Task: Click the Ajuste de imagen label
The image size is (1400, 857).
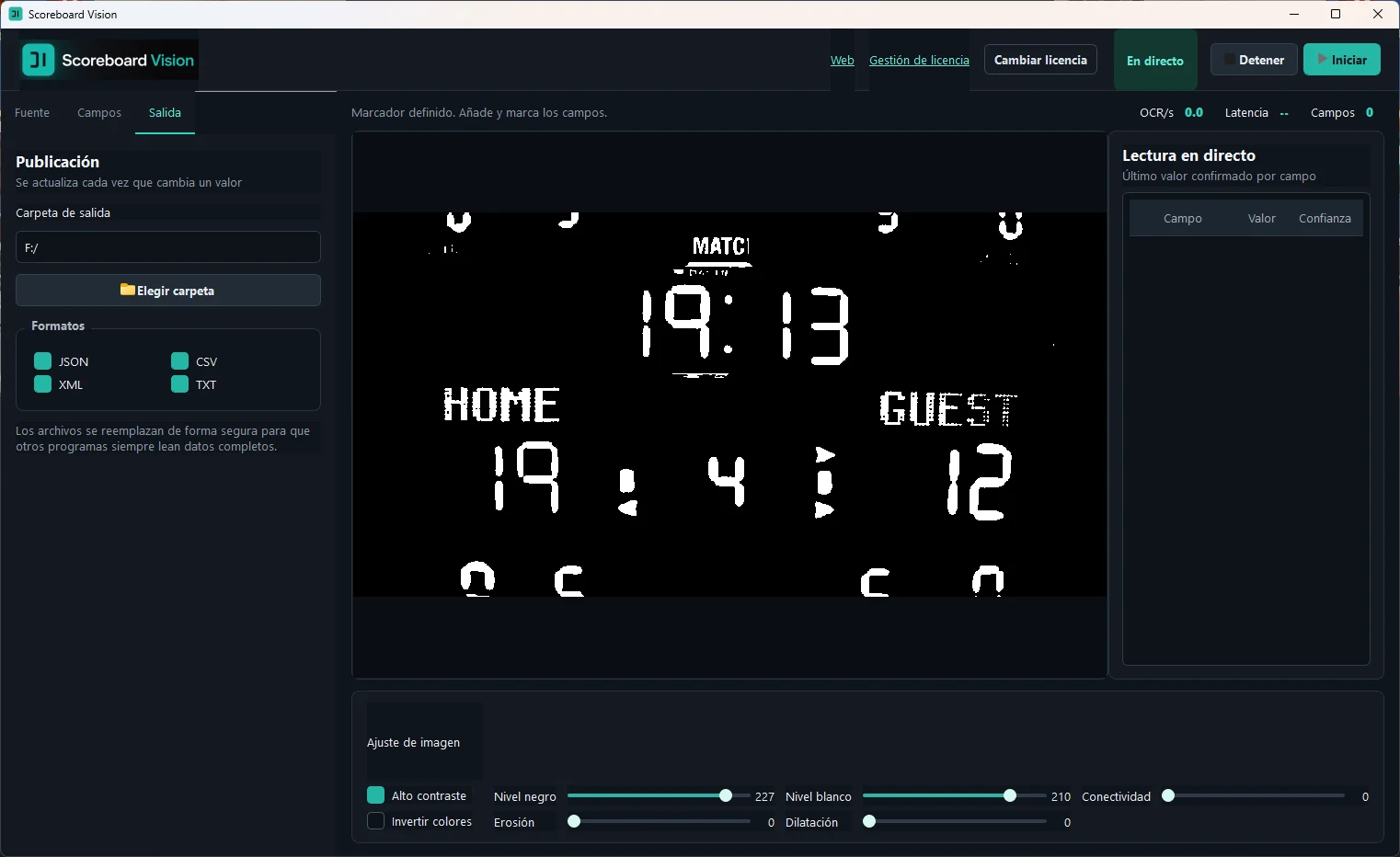Action: click(413, 743)
